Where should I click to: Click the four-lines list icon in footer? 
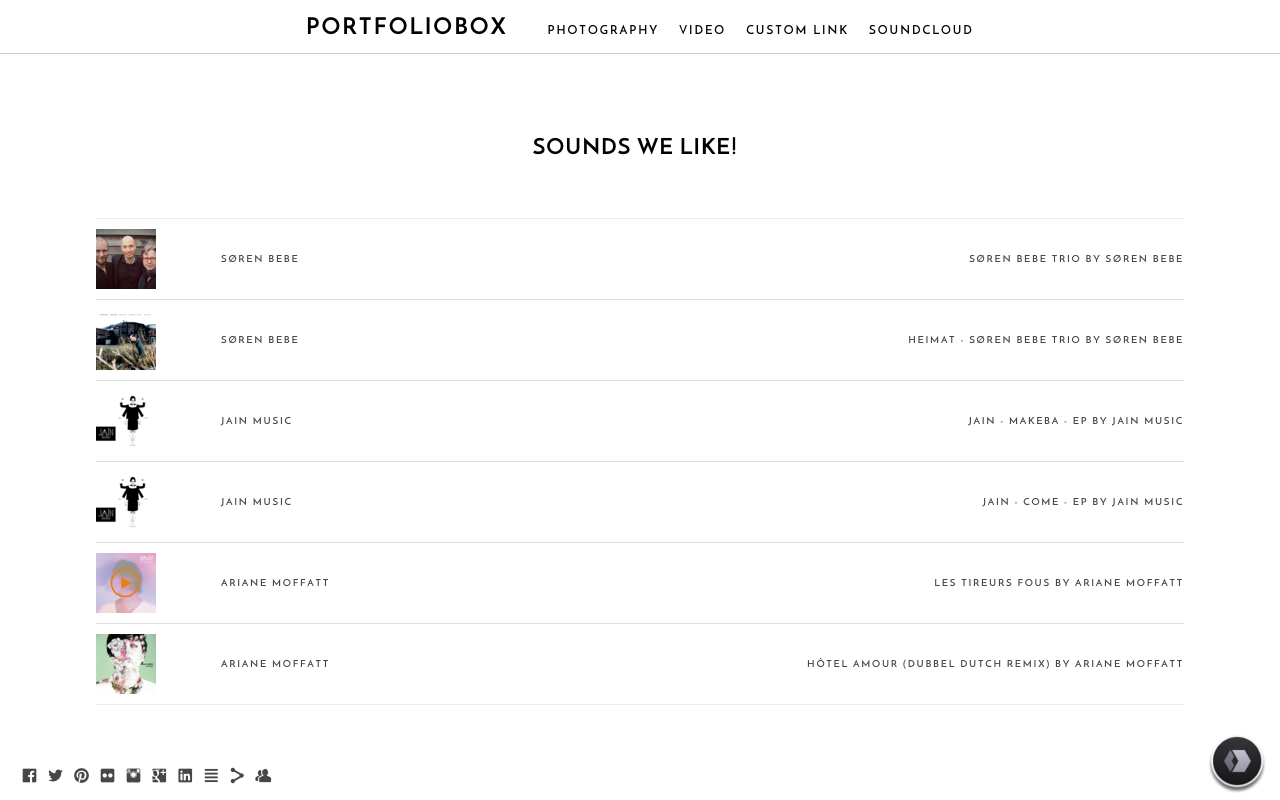[x=211, y=776]
